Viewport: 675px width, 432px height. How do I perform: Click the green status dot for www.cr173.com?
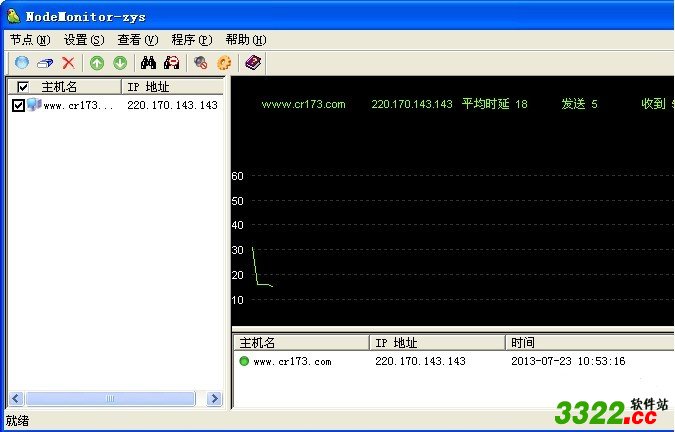(x=244, y=361)
